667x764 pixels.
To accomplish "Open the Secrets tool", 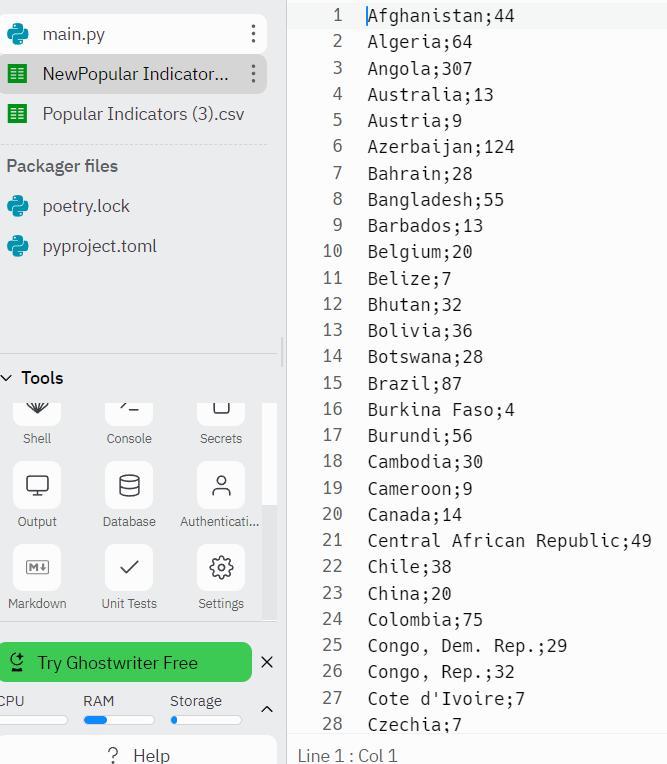I will pos(221,420).
